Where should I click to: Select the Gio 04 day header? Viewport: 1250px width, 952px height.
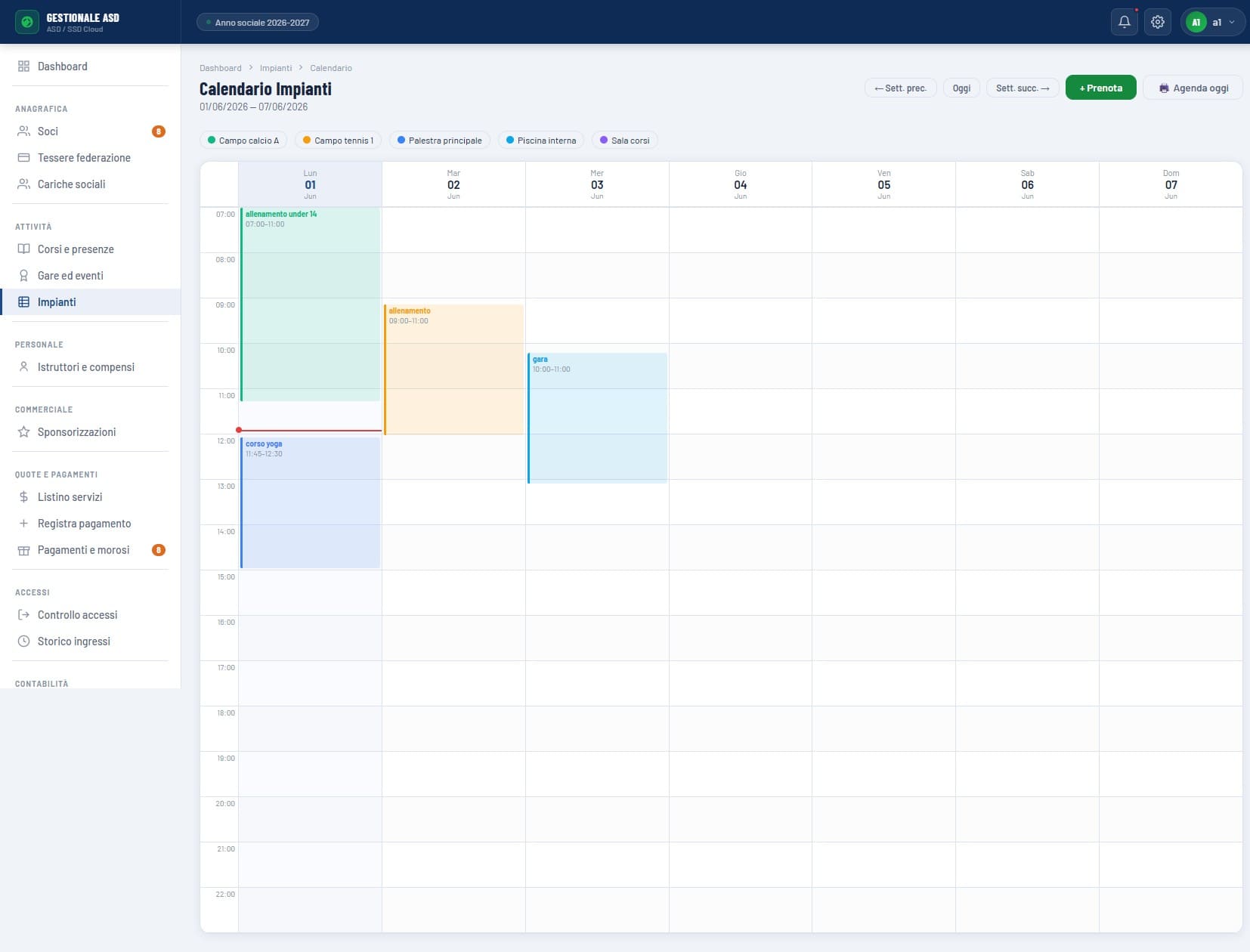(x=741, y=184)
